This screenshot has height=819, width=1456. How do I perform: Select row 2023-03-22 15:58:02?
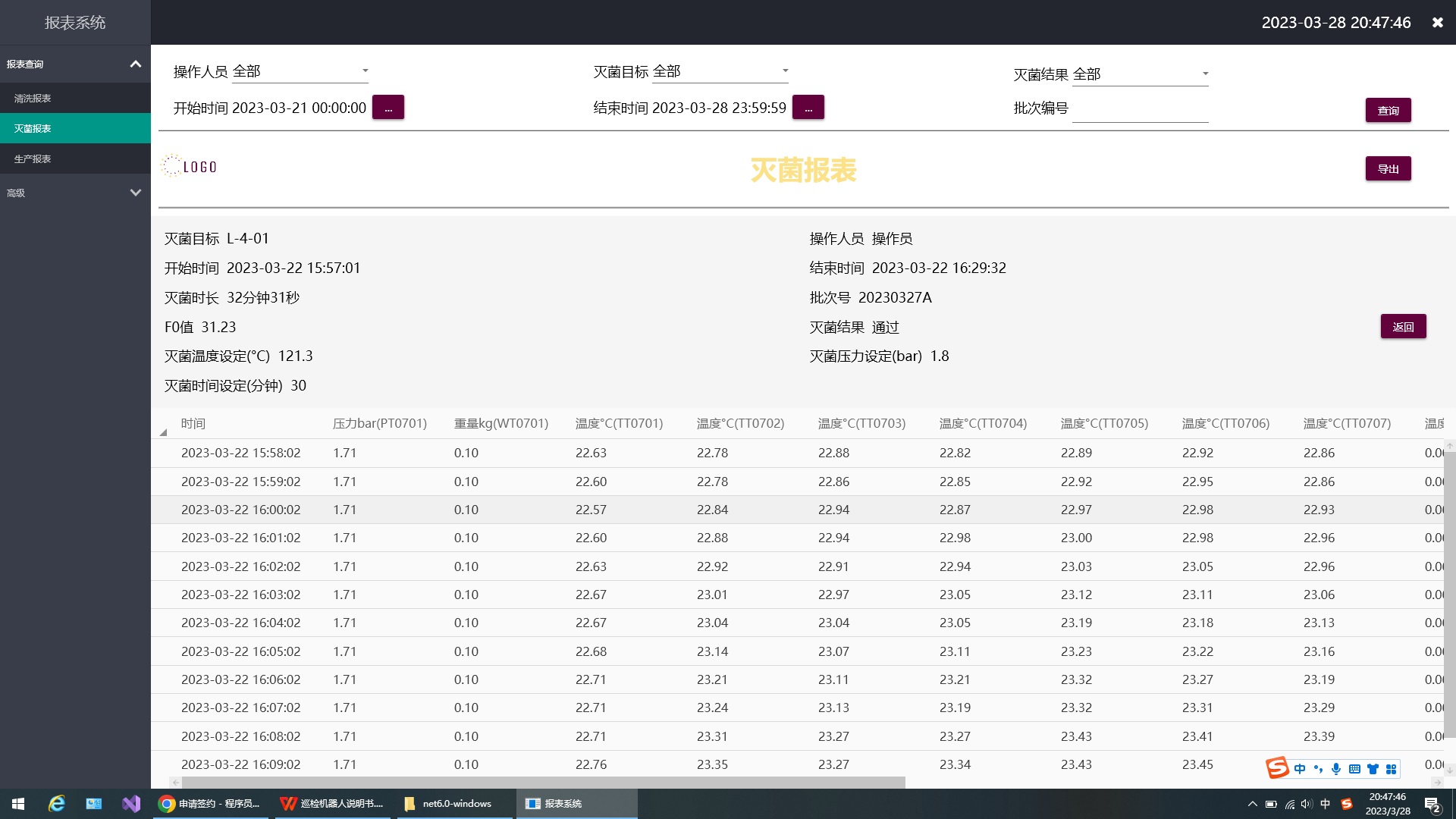point(798,453)
